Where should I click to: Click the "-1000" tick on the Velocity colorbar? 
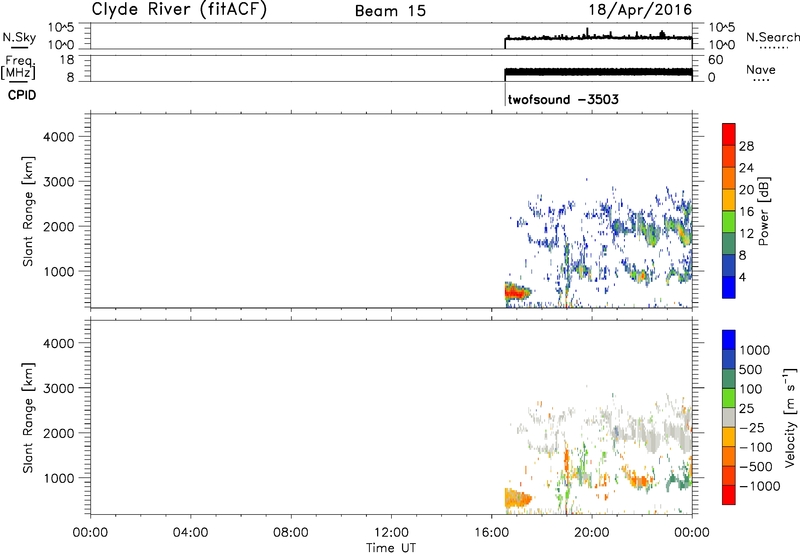[760, 486]
